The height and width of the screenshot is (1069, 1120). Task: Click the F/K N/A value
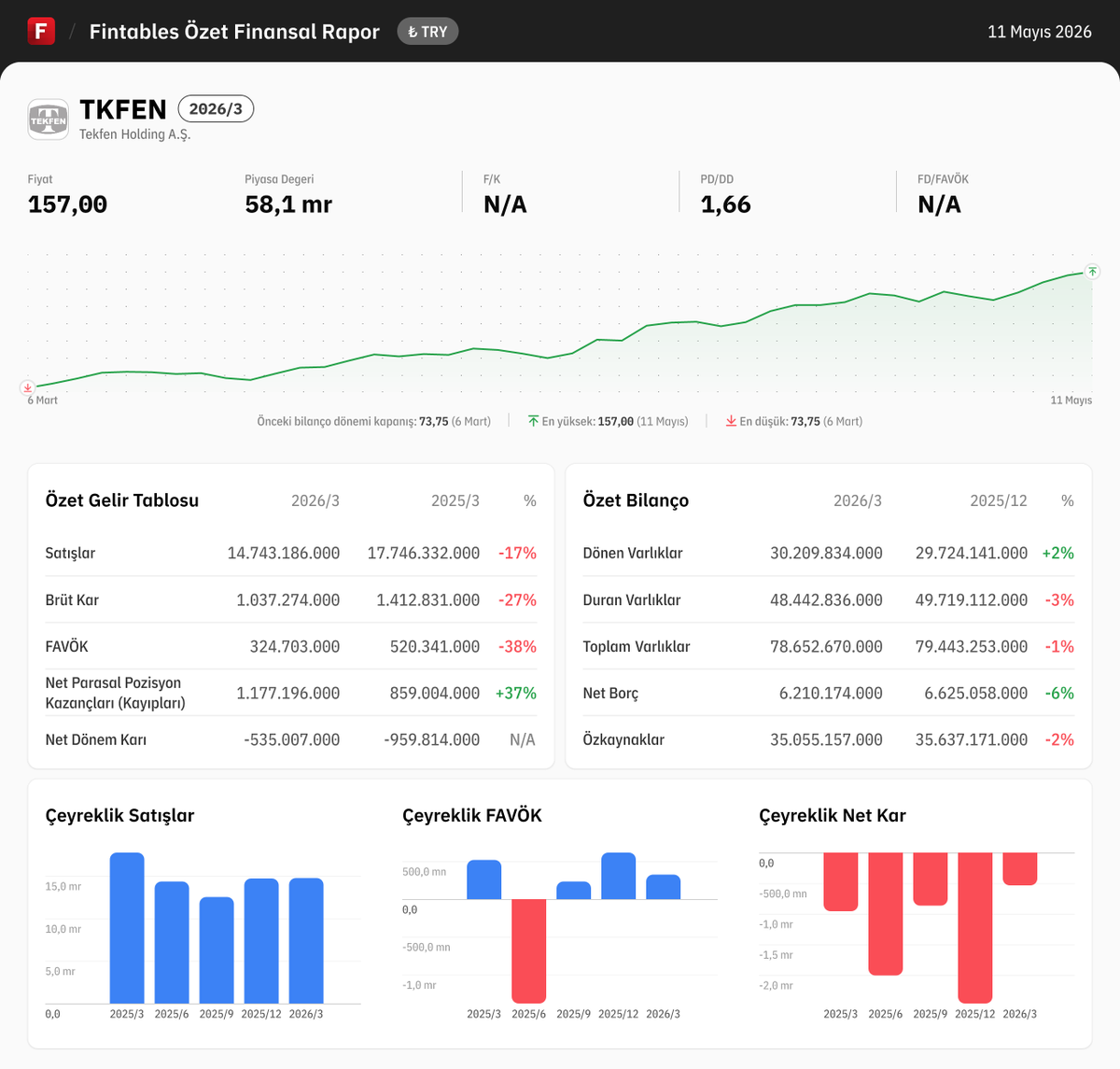coord(505,204)
